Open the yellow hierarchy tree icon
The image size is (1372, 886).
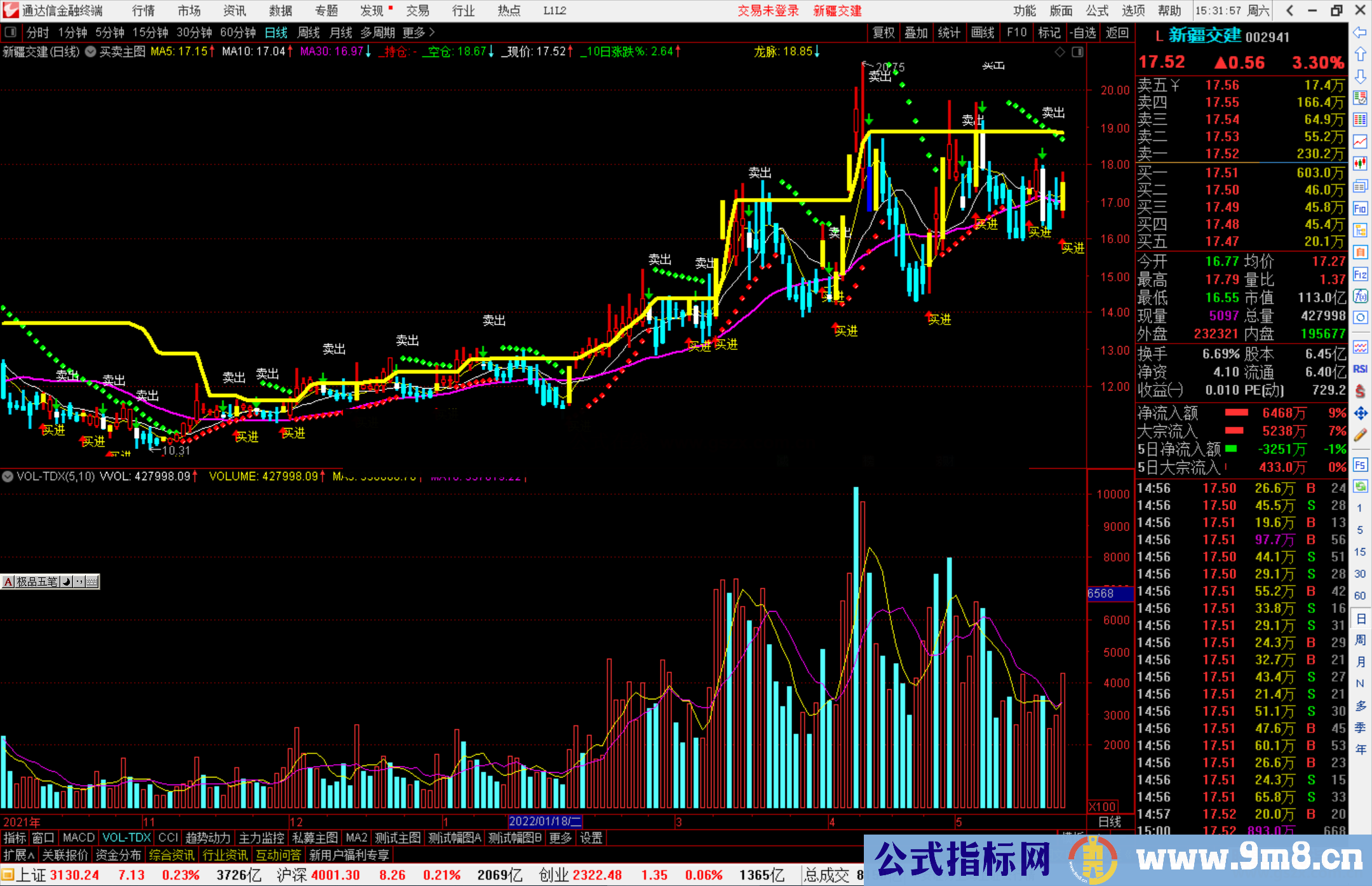tap(1360, 230)
